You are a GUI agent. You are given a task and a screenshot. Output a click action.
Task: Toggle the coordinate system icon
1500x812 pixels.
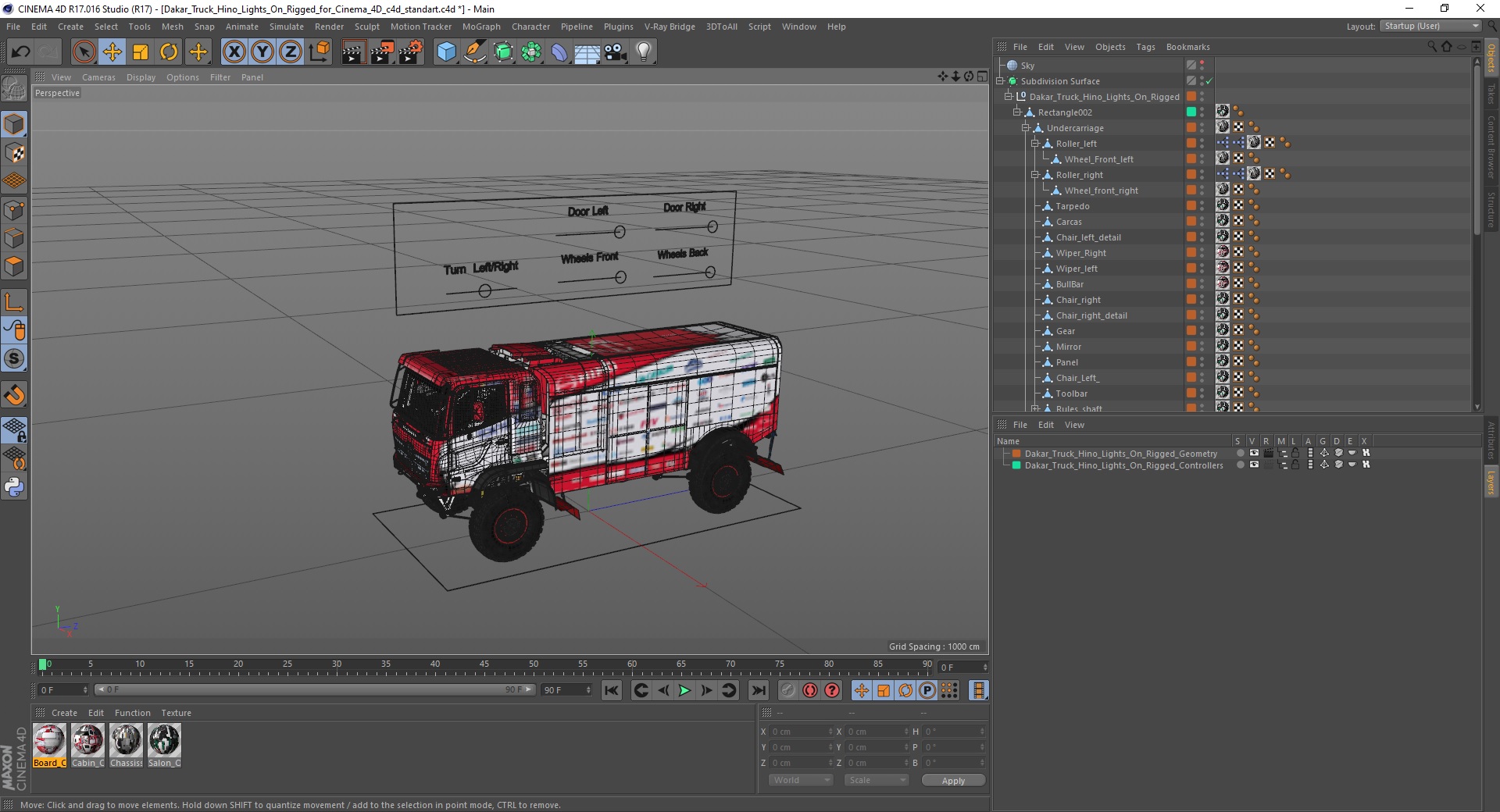click(x=319, y=52)
